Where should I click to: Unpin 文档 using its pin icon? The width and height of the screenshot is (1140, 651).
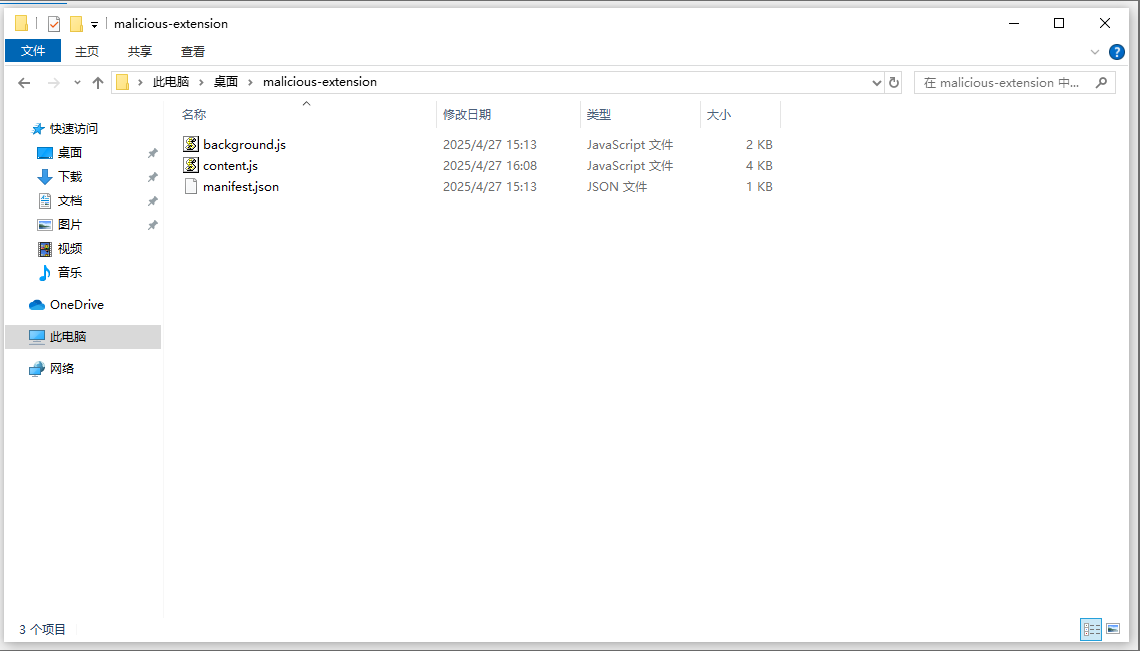click(153, 201)
